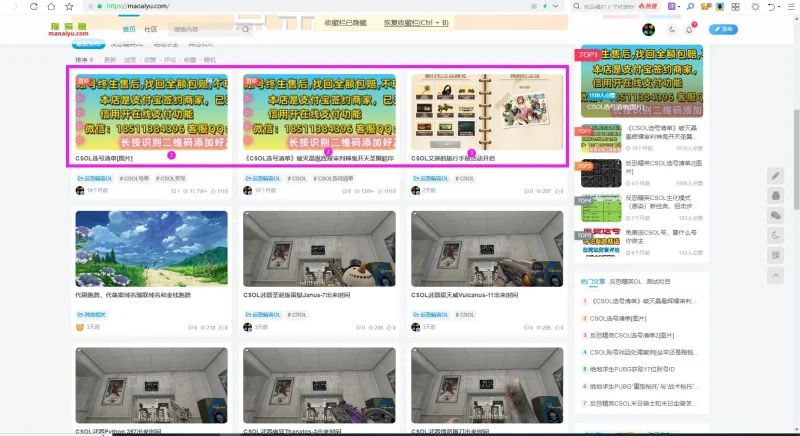The image size is (800, 436).
Task: Open the browser undo dropdown arrow
Action: (779, 7)
